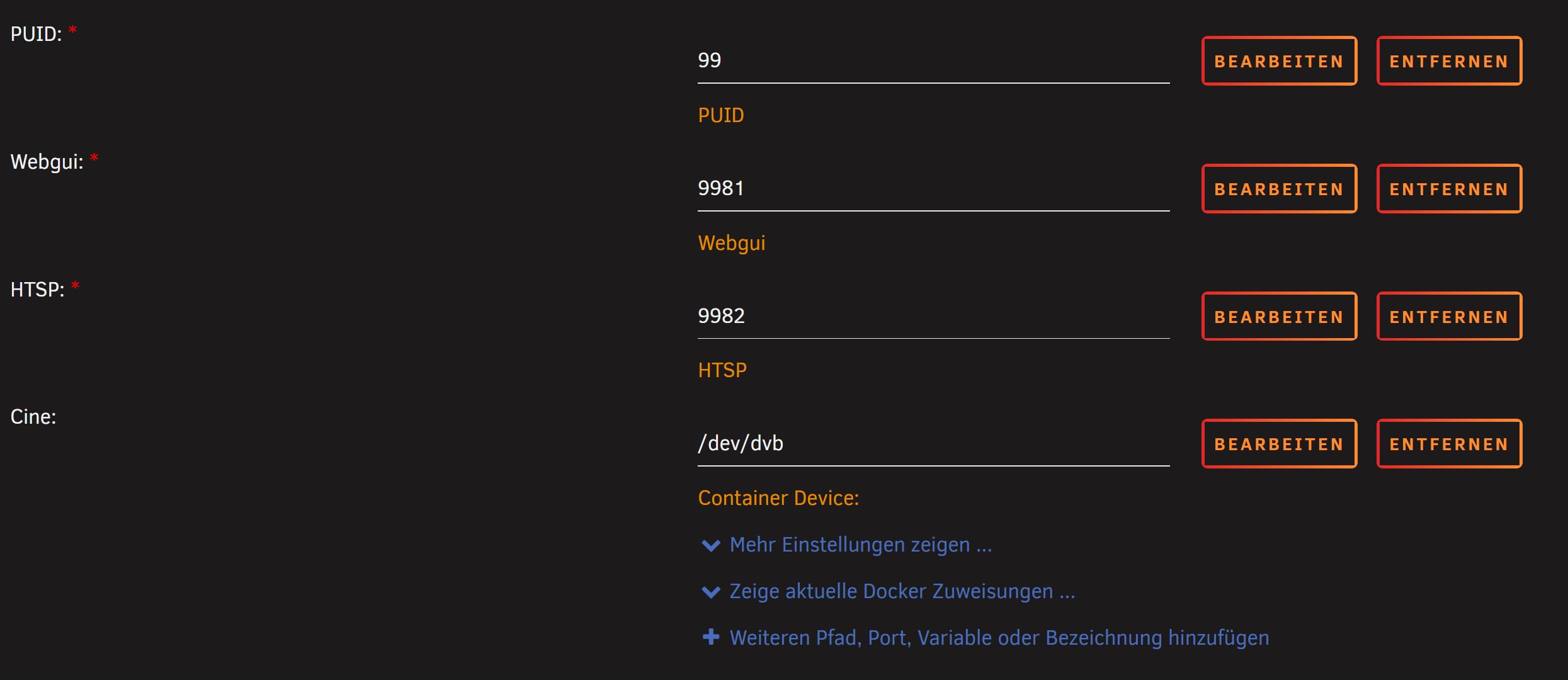Expand Zeige aktuelle Docker Zuweisungen
The image size is (1568, 680).
tap(902, 591)
